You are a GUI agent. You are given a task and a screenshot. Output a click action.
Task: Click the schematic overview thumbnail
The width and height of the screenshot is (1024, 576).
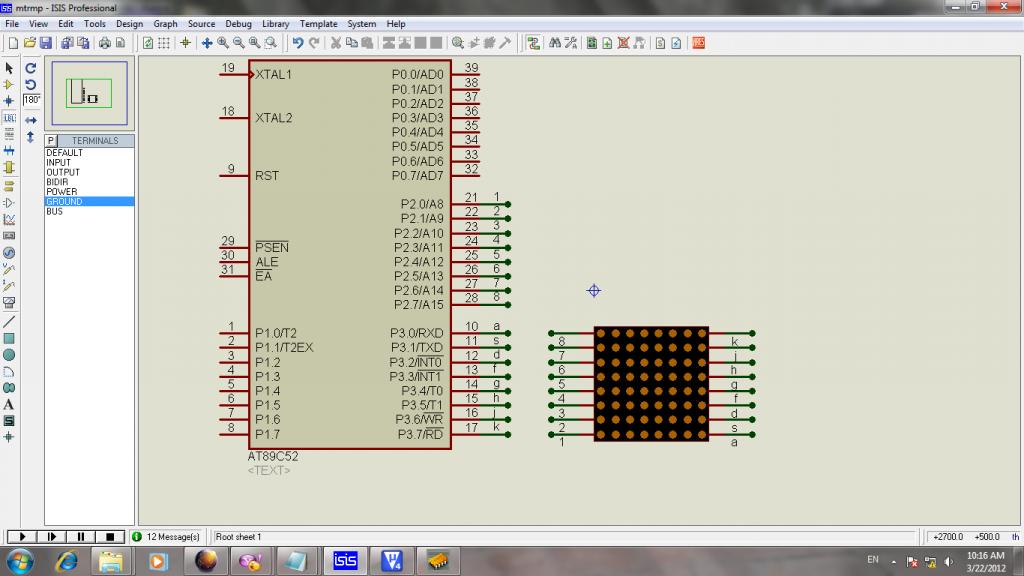89,95
